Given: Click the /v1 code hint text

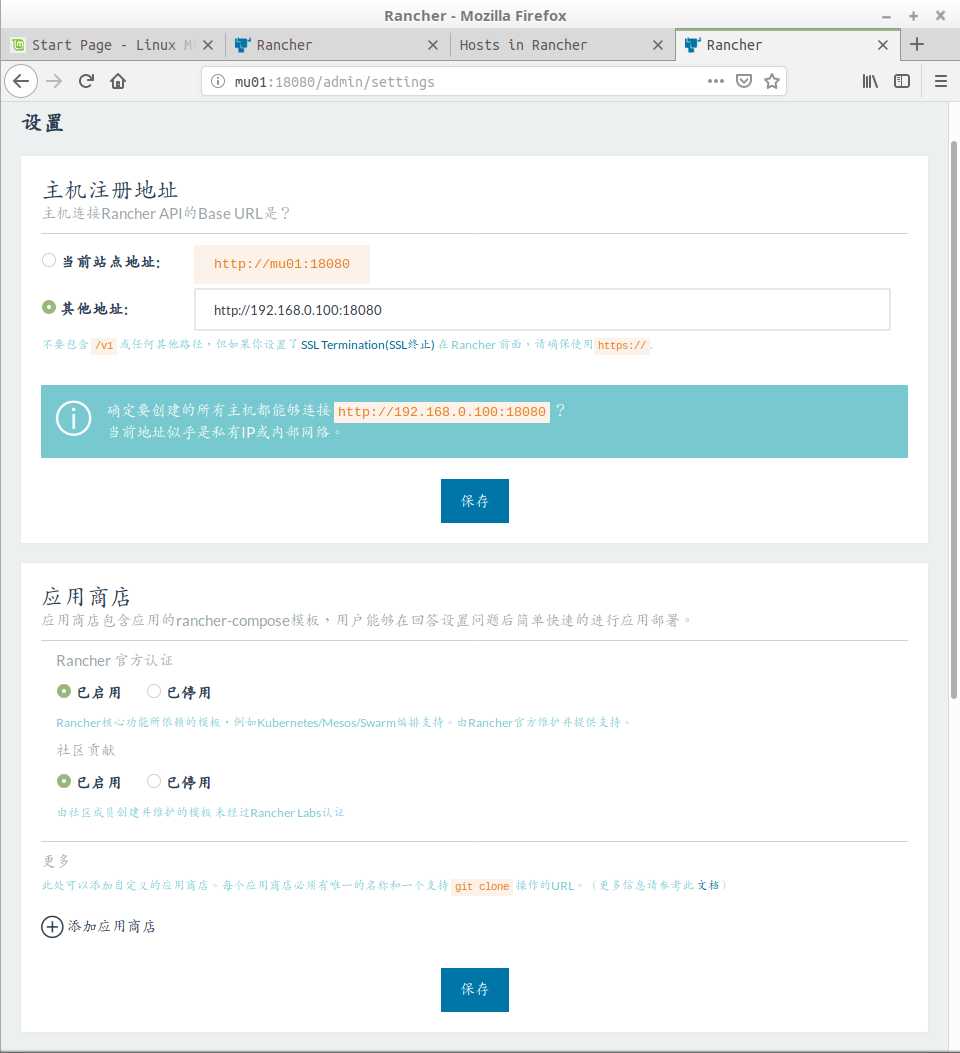Looking at the screenshot, I should point(104,345).
